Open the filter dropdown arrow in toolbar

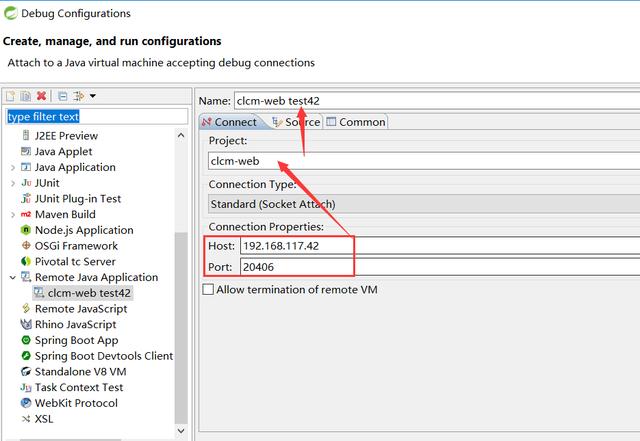pyautogui.click(x=93, y=96)
